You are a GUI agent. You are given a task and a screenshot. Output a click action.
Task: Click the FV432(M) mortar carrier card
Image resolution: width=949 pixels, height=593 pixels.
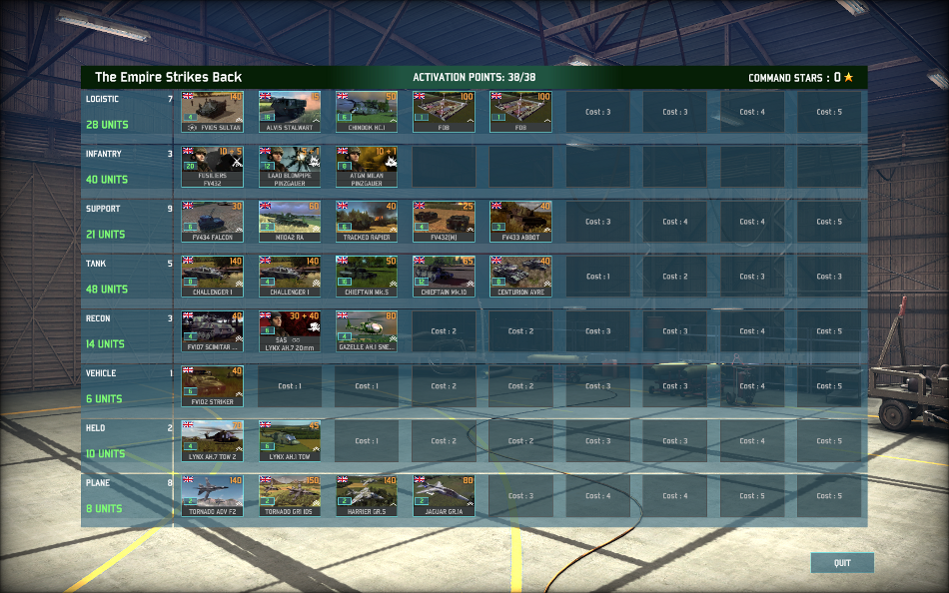tap(444, 221)
